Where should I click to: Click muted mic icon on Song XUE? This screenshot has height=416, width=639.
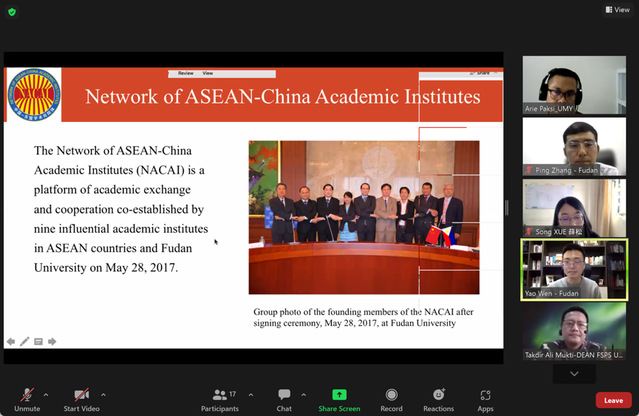(x=529, y=231)
